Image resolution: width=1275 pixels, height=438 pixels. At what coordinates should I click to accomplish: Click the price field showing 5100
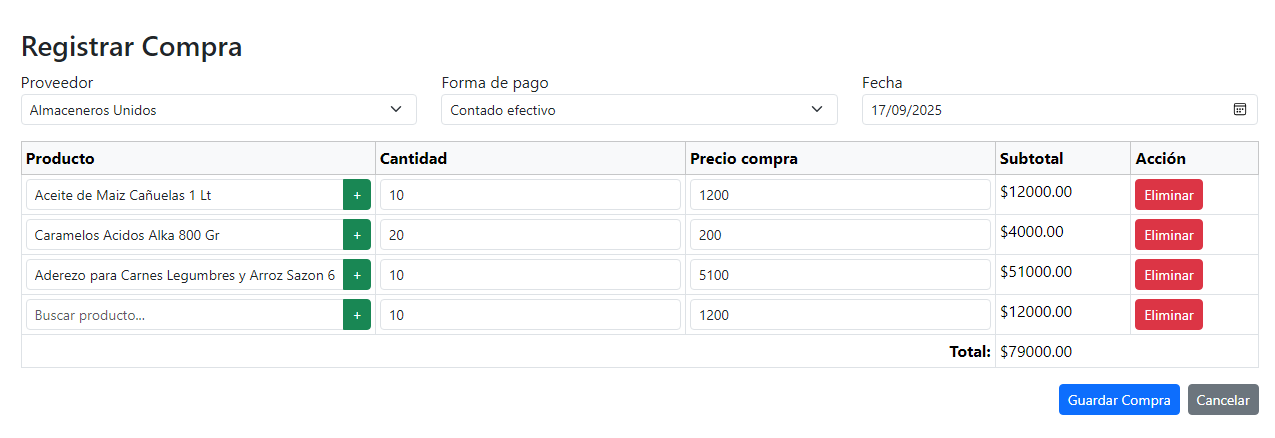point(840,275)
